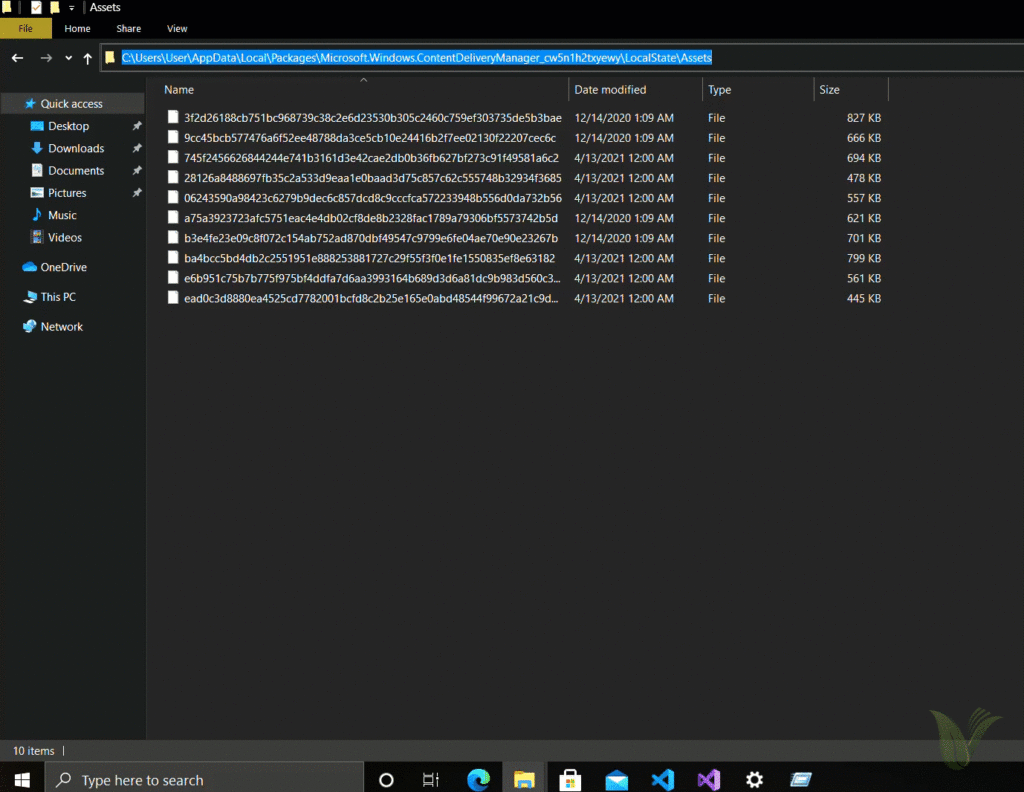Sort files by Name column header
Viewport: 1024px width, 792px height.
tap(179, 90)
